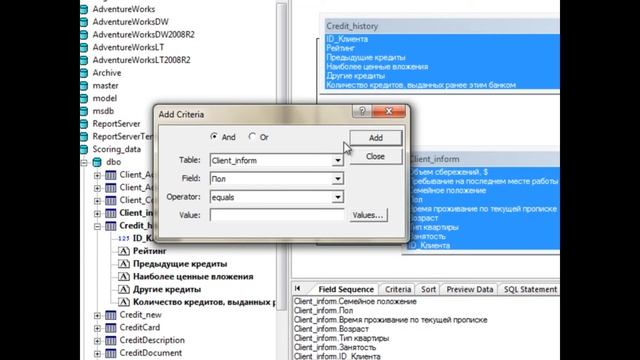Expand the CreditCard table node

tap(97, 328)
